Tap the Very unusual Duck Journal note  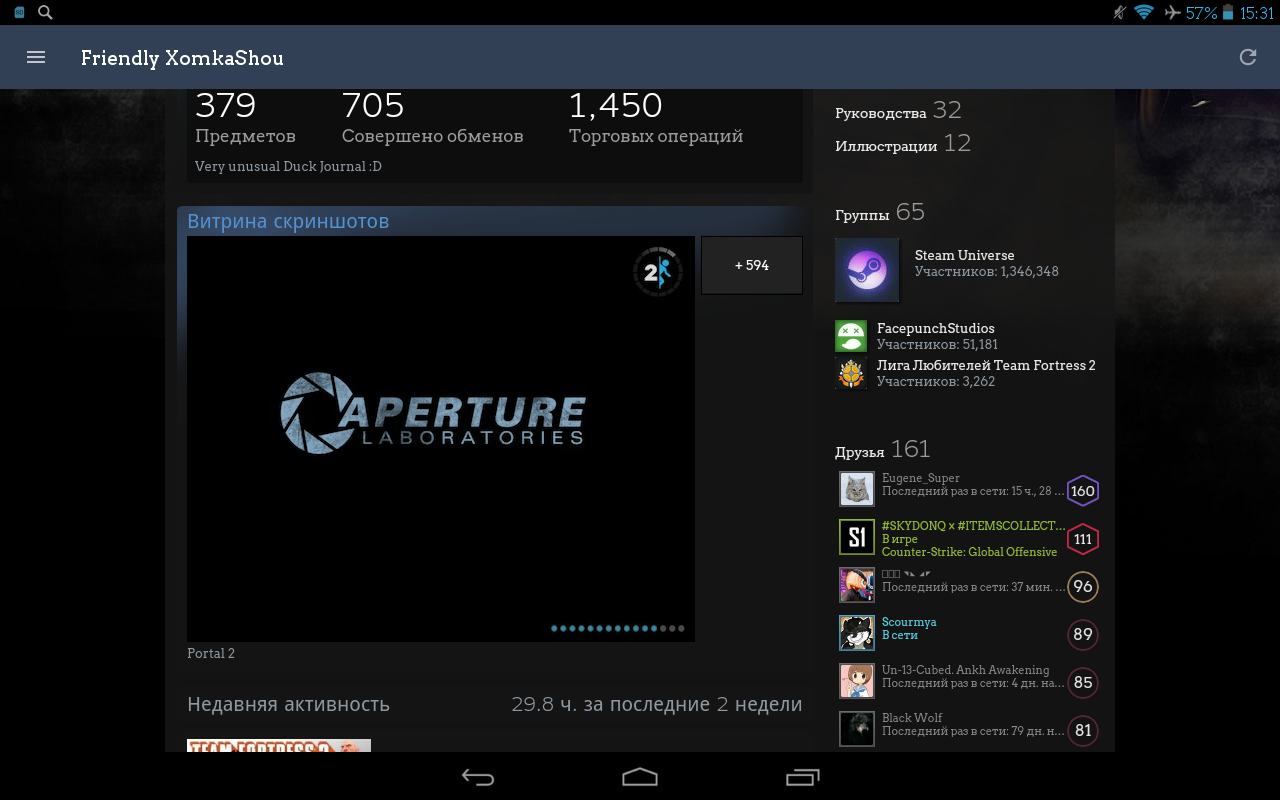point(288,166)
